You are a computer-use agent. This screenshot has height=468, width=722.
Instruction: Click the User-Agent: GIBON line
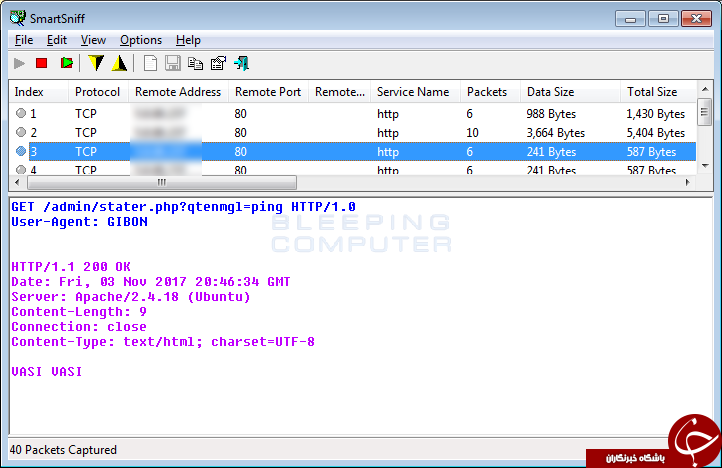point(79,222)
